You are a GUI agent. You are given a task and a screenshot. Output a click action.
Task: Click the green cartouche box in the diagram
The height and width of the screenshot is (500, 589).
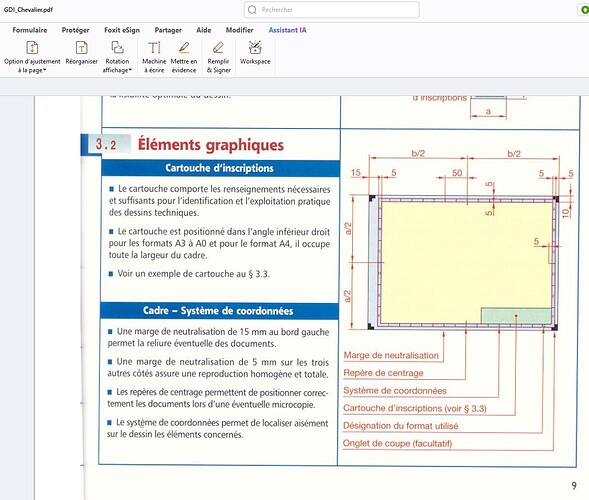tap(516, 316)
